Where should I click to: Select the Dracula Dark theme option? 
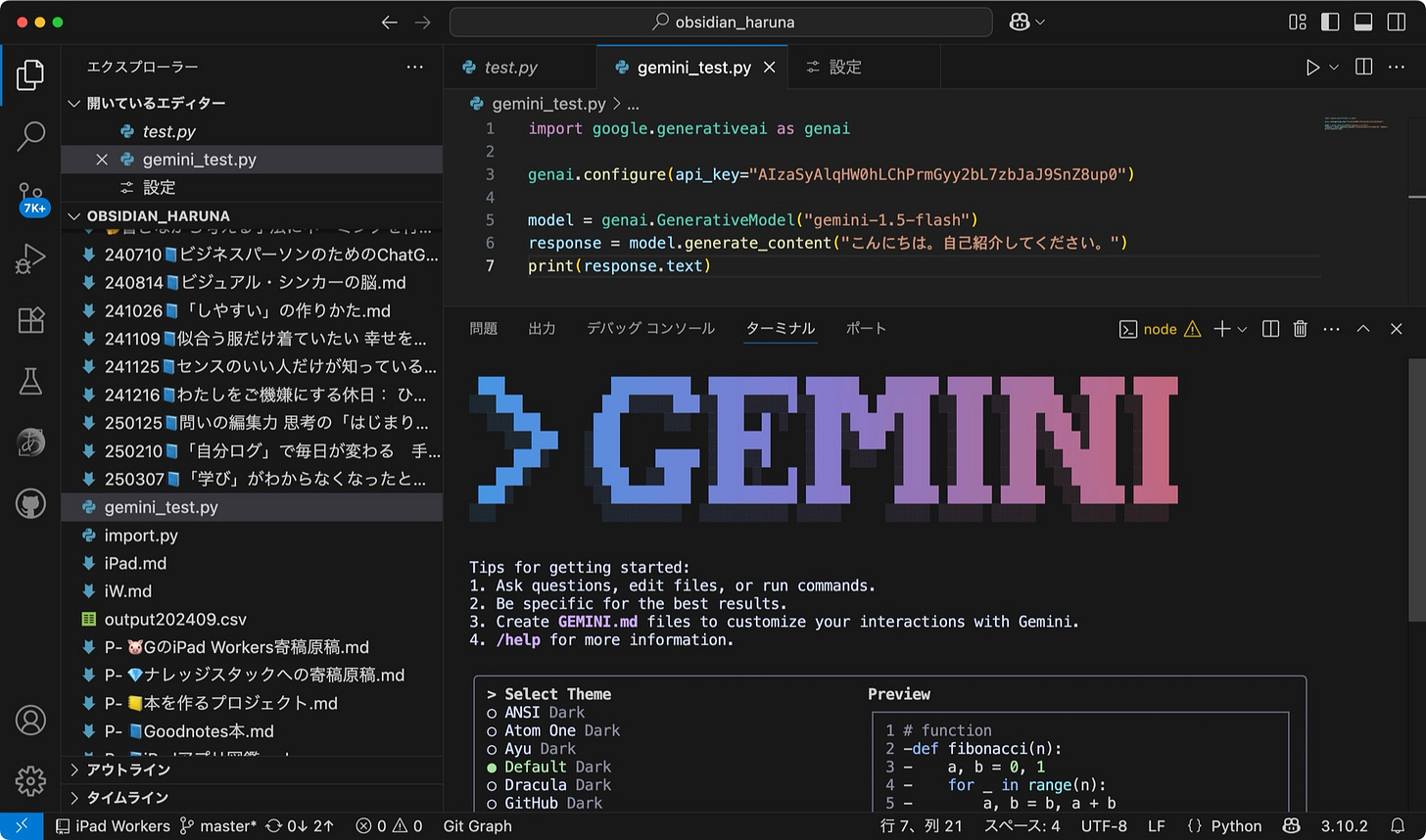click(548, 785)
